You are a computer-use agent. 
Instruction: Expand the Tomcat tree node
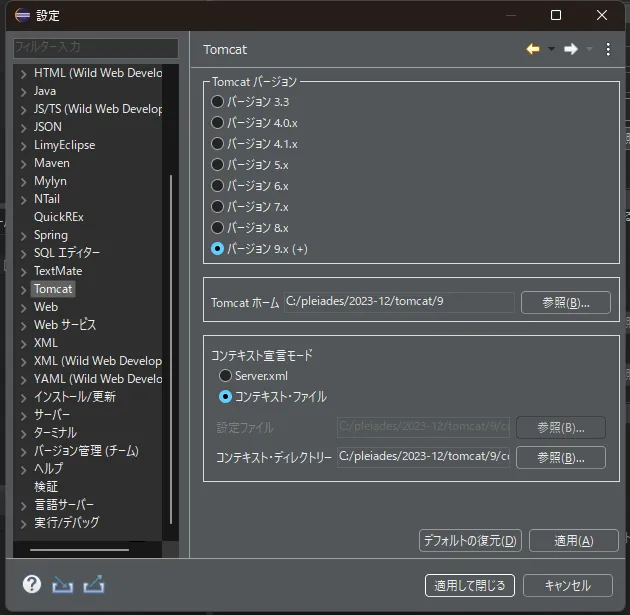point(24,290)
